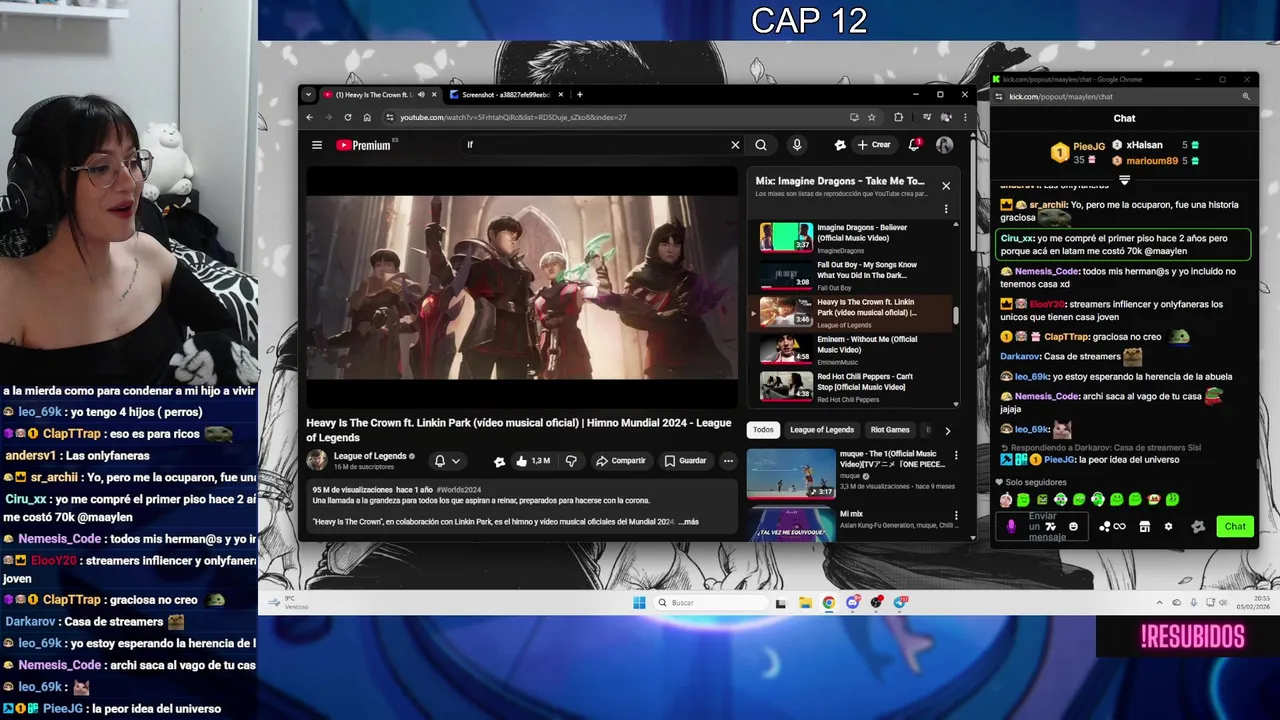Select the Riot Games filter chip
This screenshot has height=720, width=1280.
[890, 430]
